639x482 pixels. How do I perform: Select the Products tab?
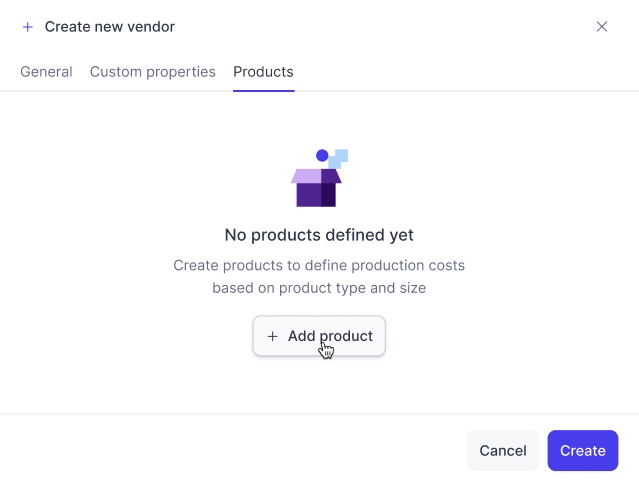click(263, 72)
